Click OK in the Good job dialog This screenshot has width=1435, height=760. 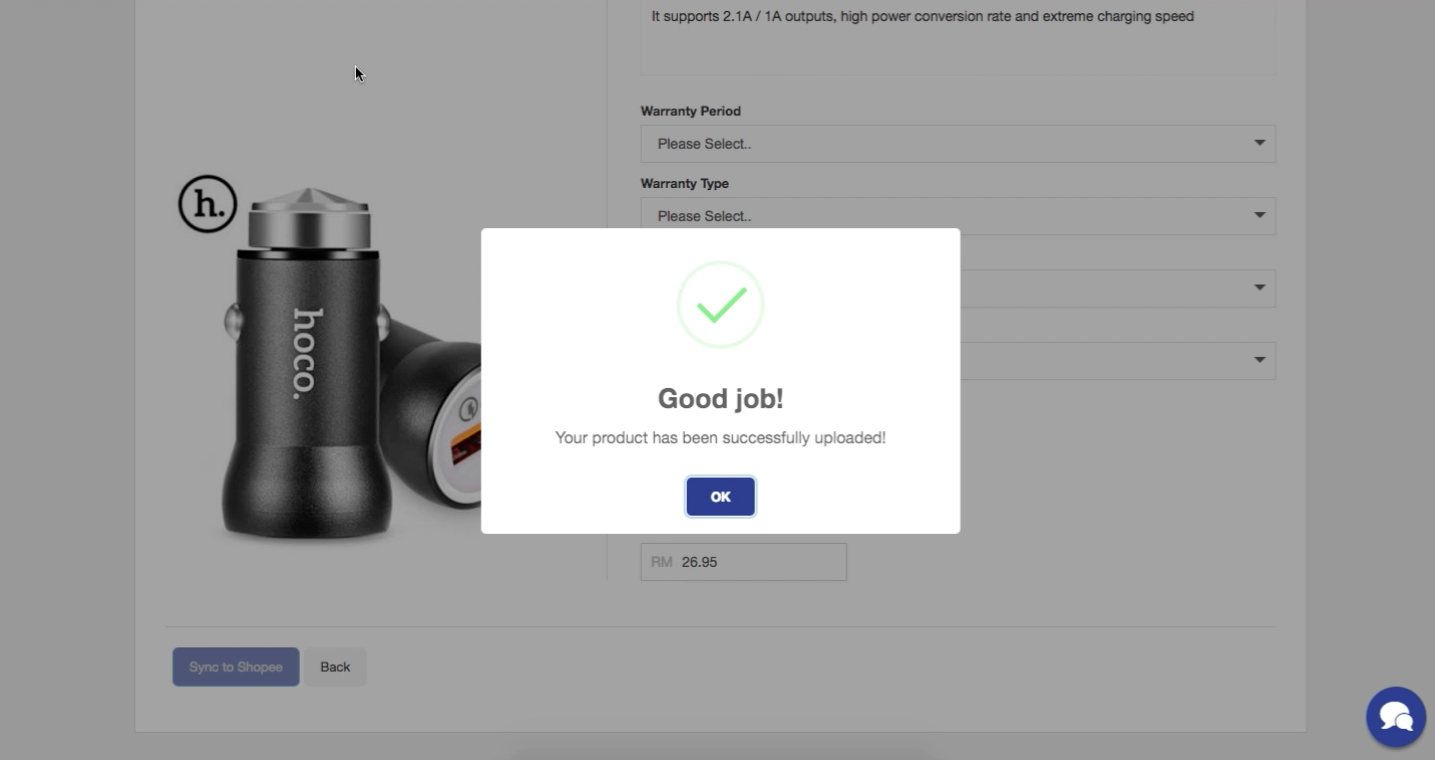720,496
